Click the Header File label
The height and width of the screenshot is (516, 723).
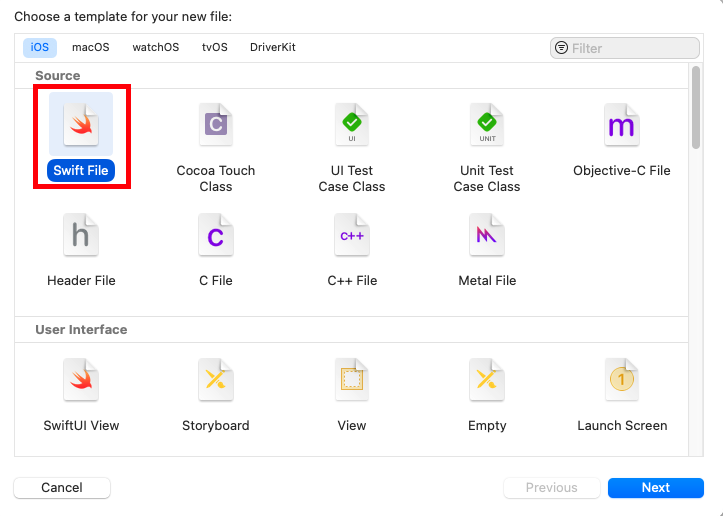pos(81,281)
